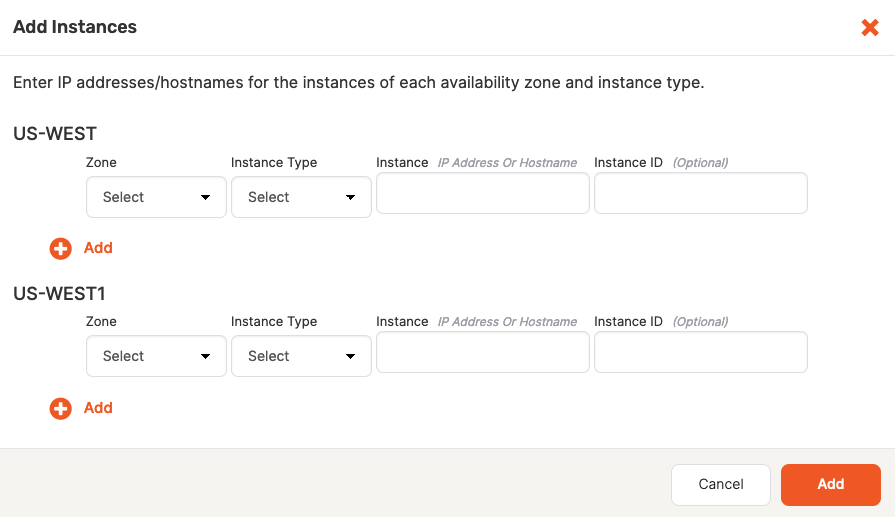Click the US-WEST1 section heading
Screen dimensions: 895x517
pyautogui.click(x=59, y=294)
